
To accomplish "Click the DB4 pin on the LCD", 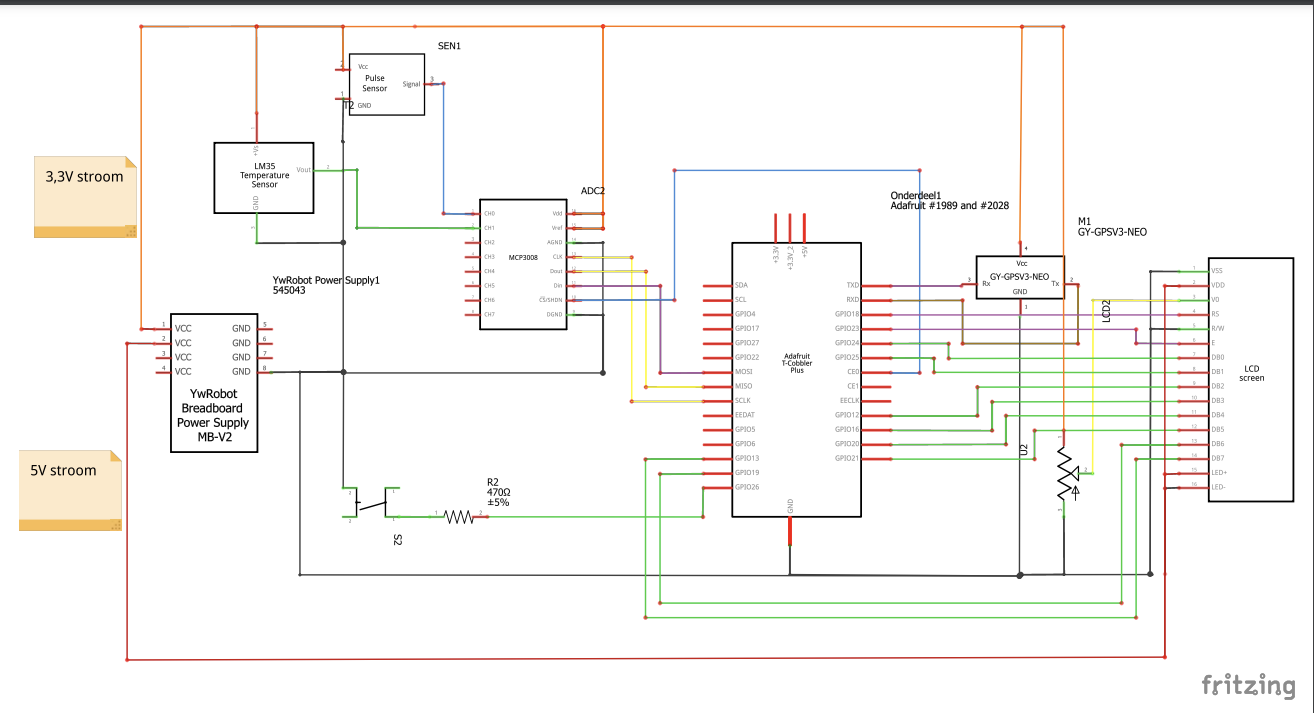I will (1195, 414).
